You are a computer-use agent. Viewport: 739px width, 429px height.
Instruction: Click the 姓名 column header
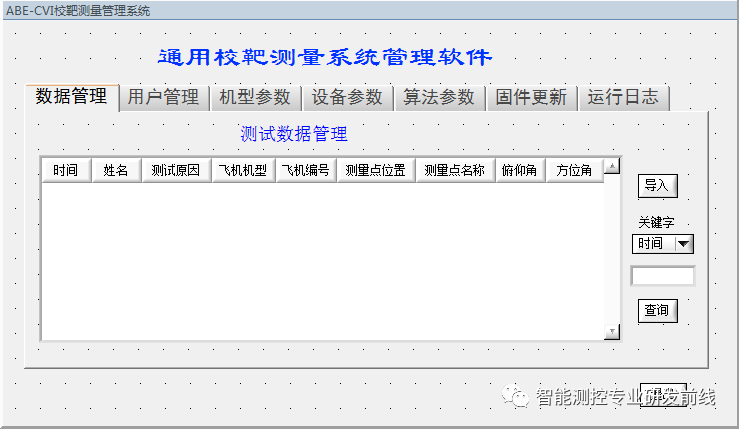pos(116,170)
